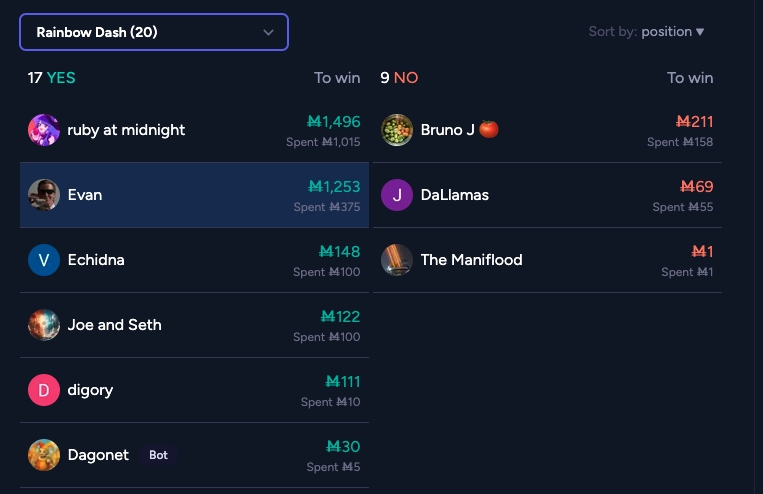Click the Echidna username
The width and height of the screenshot is (763, 494).
[96, 260]
